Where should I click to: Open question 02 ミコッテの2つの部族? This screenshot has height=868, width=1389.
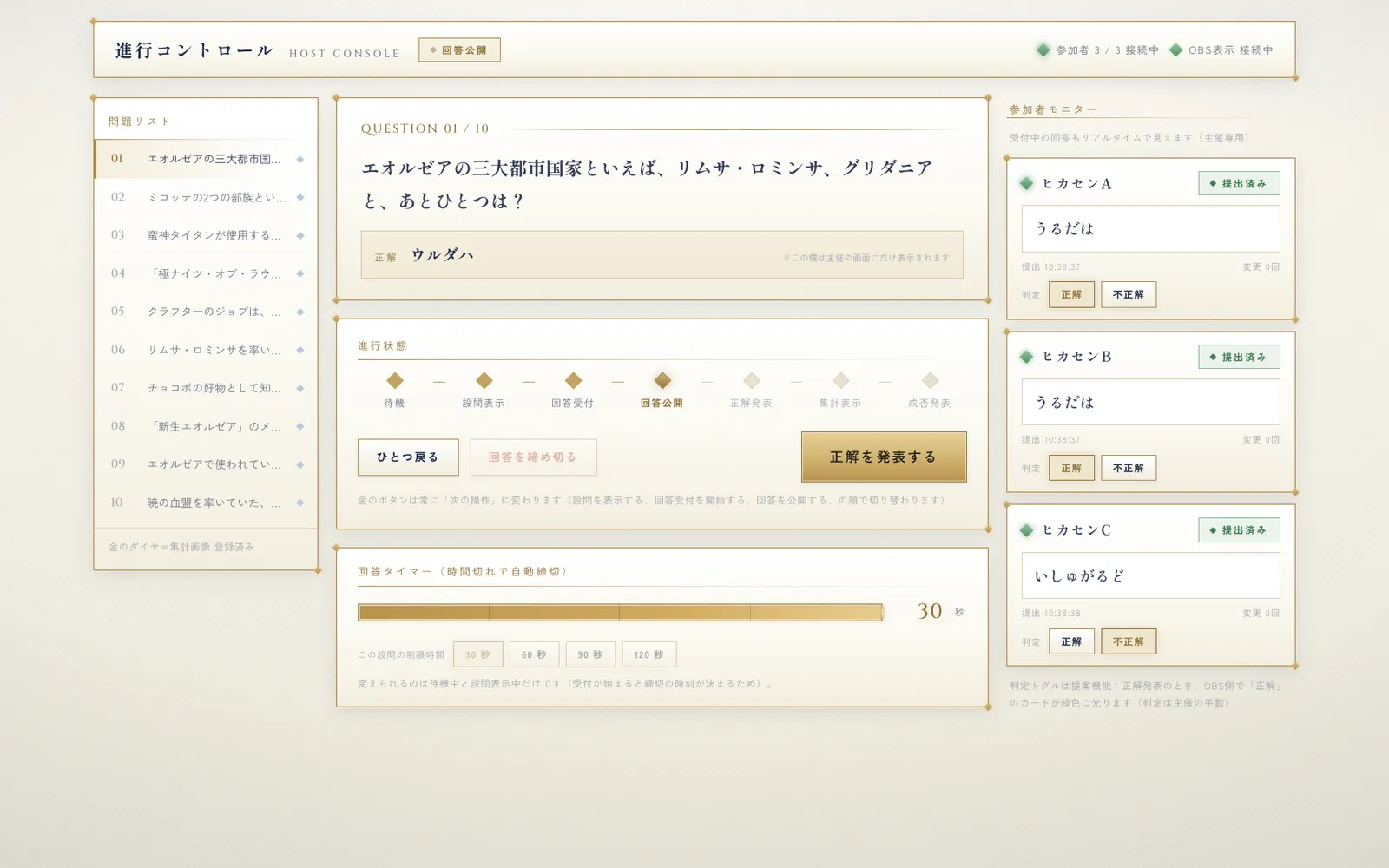click(x=206, y=197)
